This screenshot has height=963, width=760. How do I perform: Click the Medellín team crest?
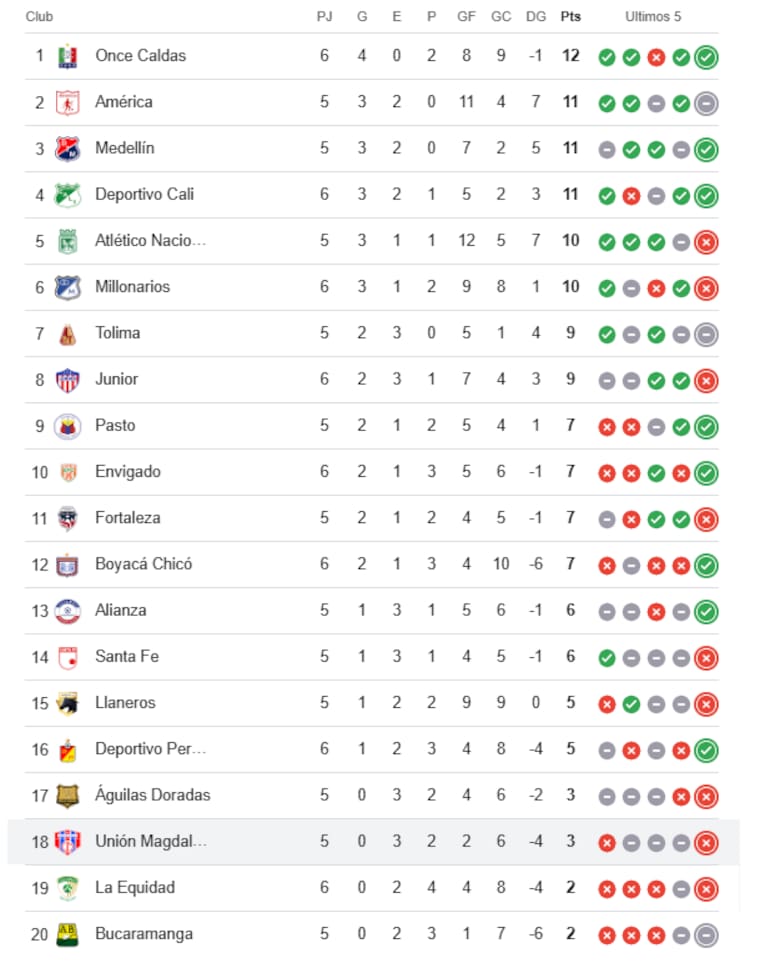click(x=67, y=148)
